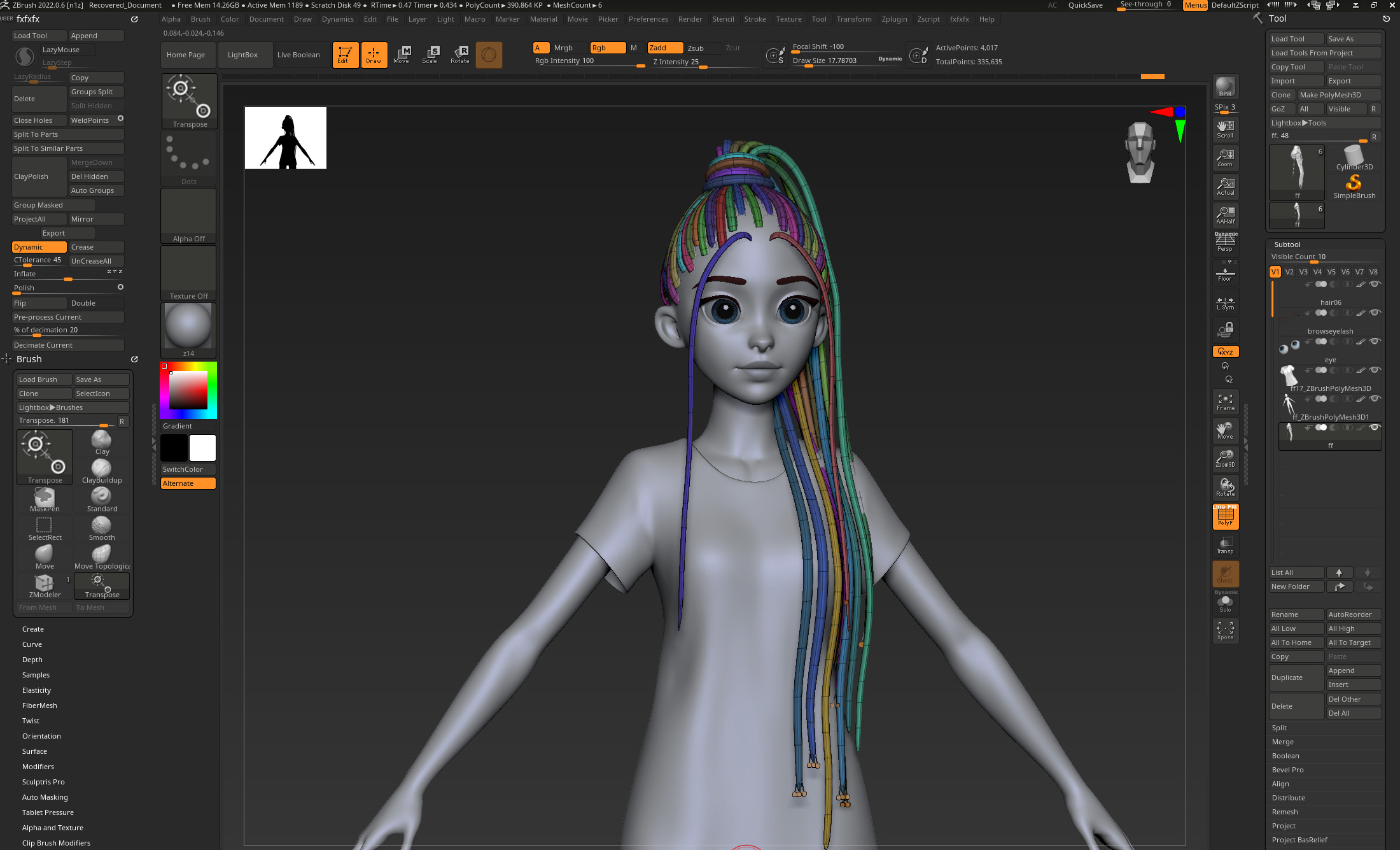Activate Draw mode button
This screenshot has height=850, width=1400.
[x=374, y=55]
